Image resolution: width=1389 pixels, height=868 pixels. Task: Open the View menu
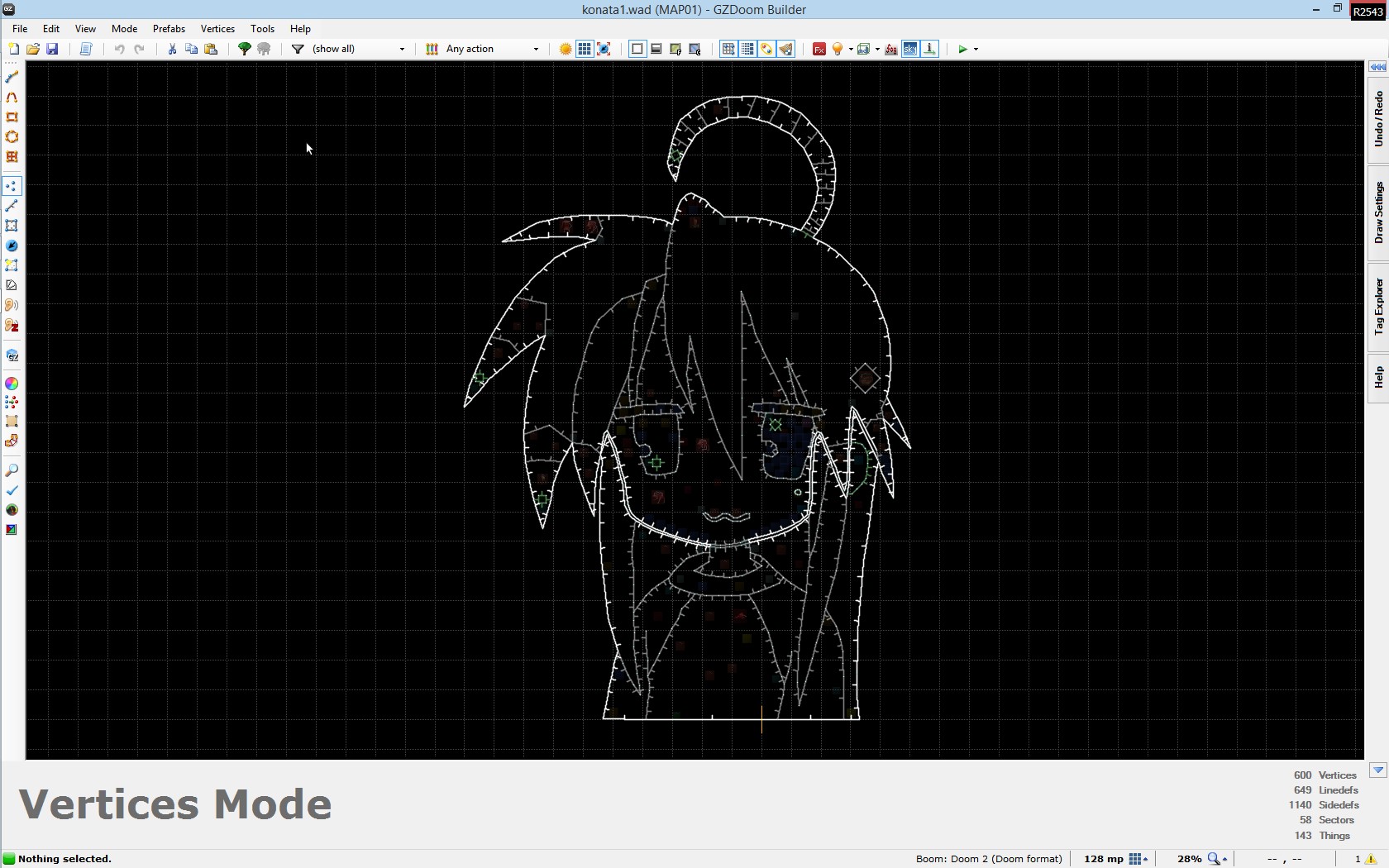pos(85,28)
